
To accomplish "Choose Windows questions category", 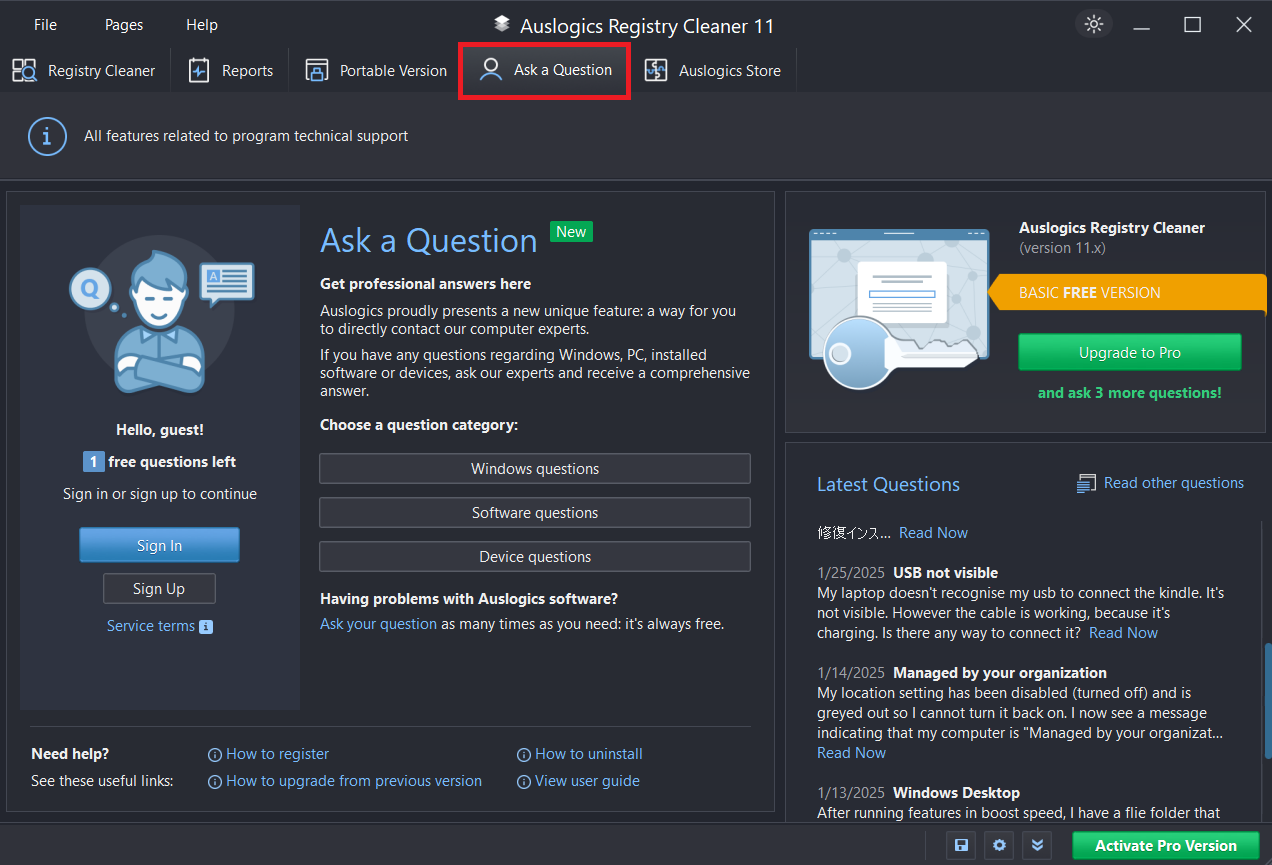I will pos(535,469).
